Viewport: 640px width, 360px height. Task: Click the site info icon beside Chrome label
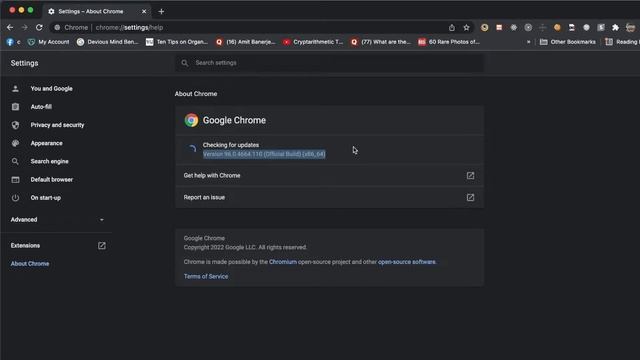57,27
